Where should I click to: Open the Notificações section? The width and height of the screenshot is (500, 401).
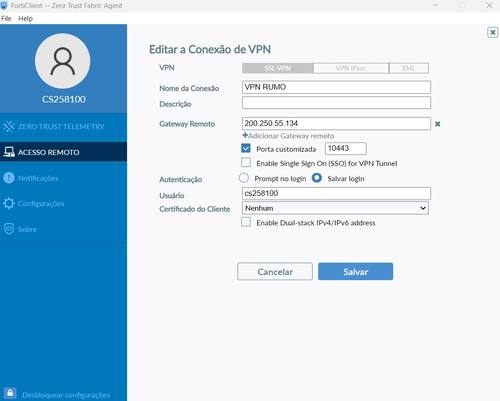point(63,178)
